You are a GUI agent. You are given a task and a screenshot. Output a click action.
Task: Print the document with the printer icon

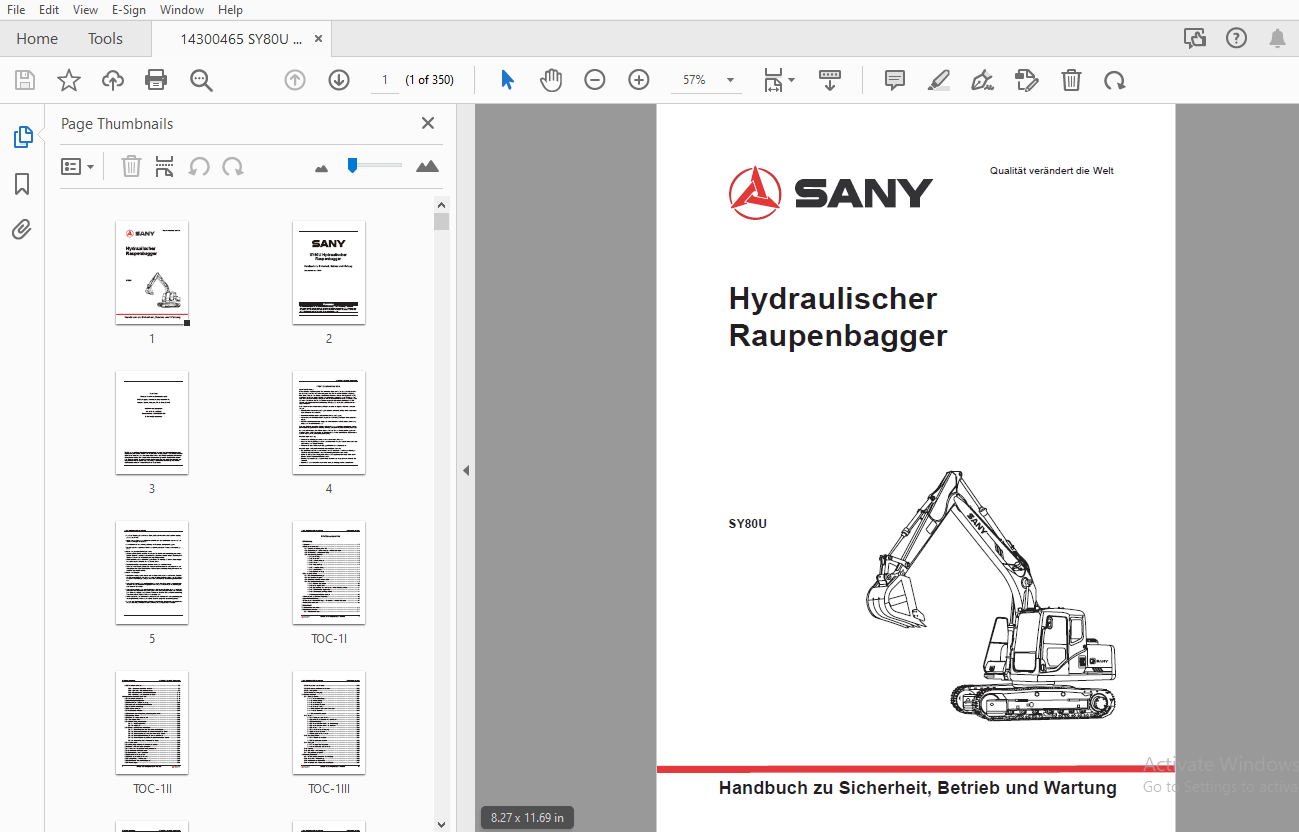pos(156,80)
